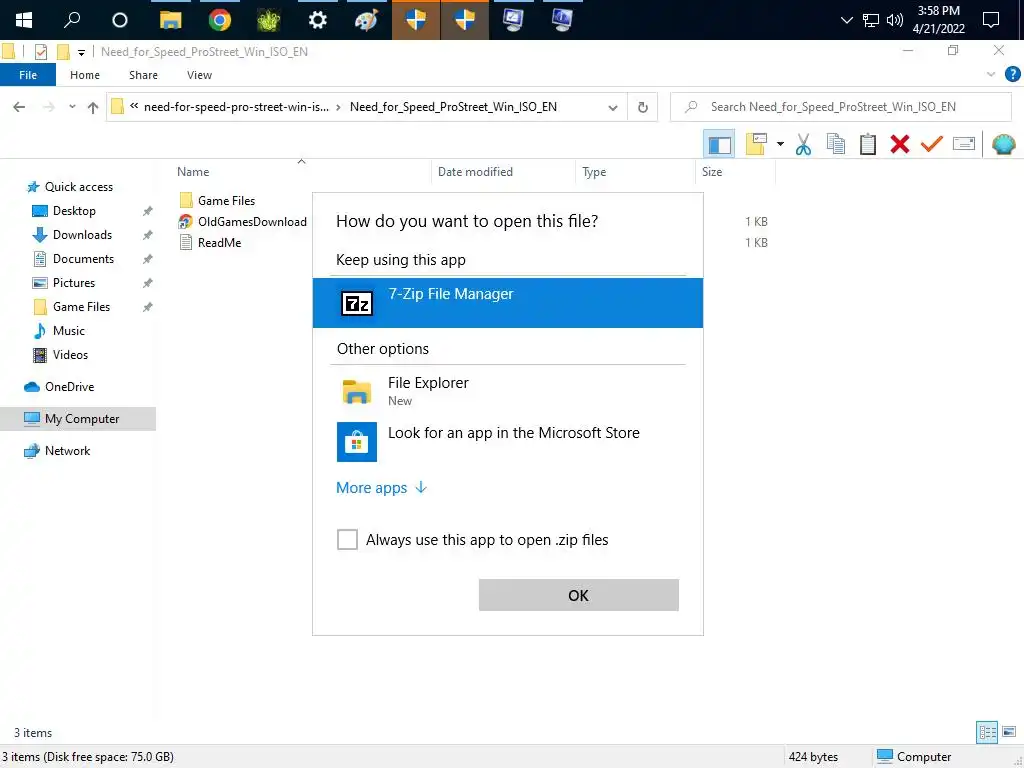Click the shell globe toolbar icon

pos(1004,144)
